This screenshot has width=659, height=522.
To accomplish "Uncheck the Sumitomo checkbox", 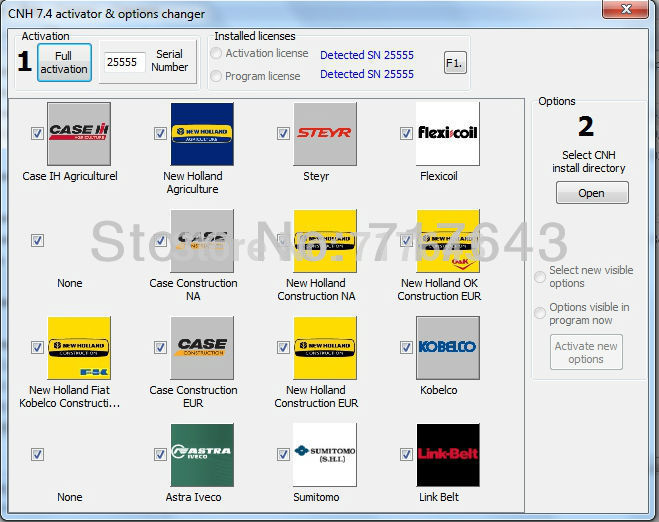I will click(283, 454).
